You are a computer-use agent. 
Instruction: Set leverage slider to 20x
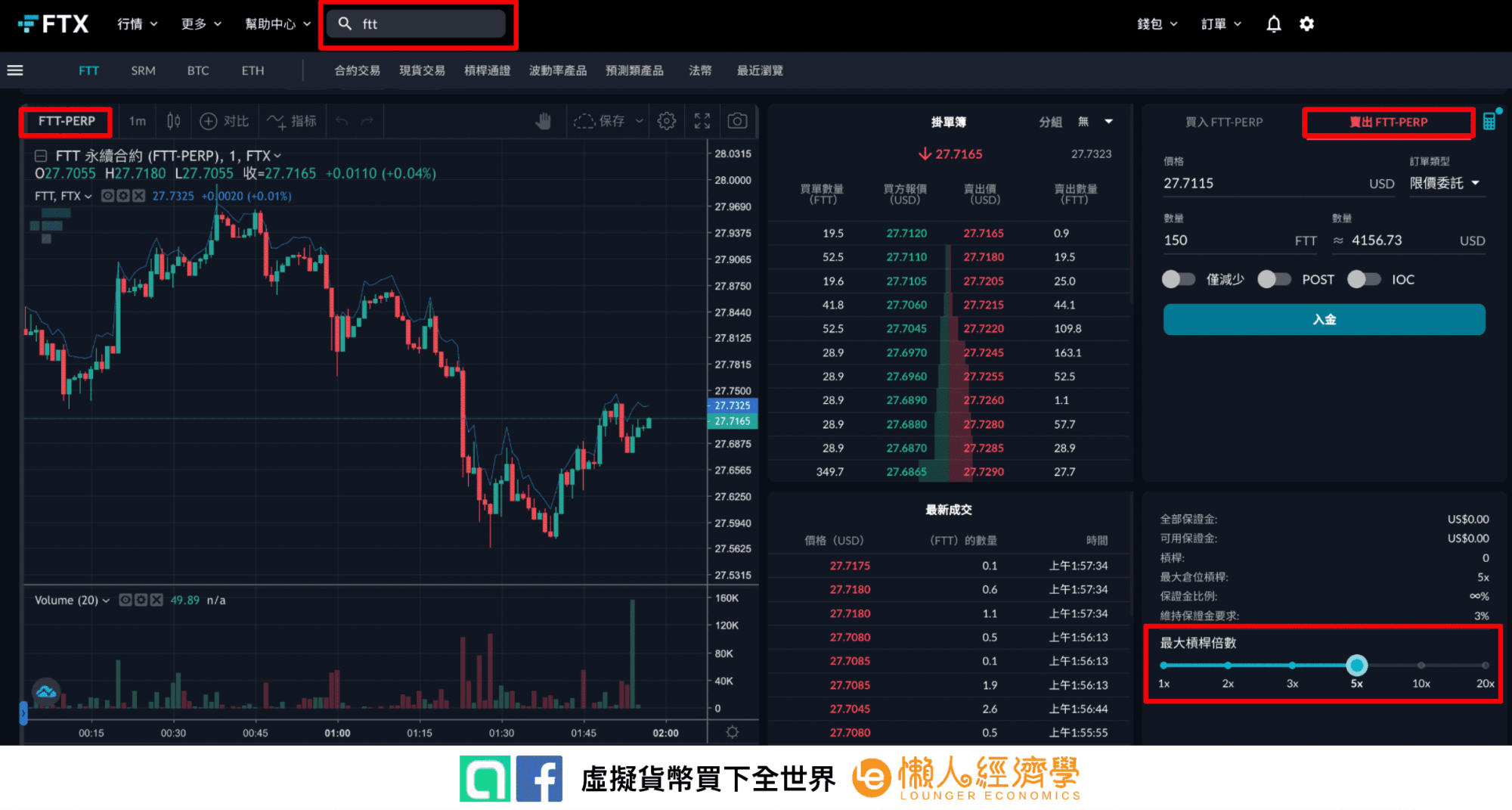pos(1485,666)
